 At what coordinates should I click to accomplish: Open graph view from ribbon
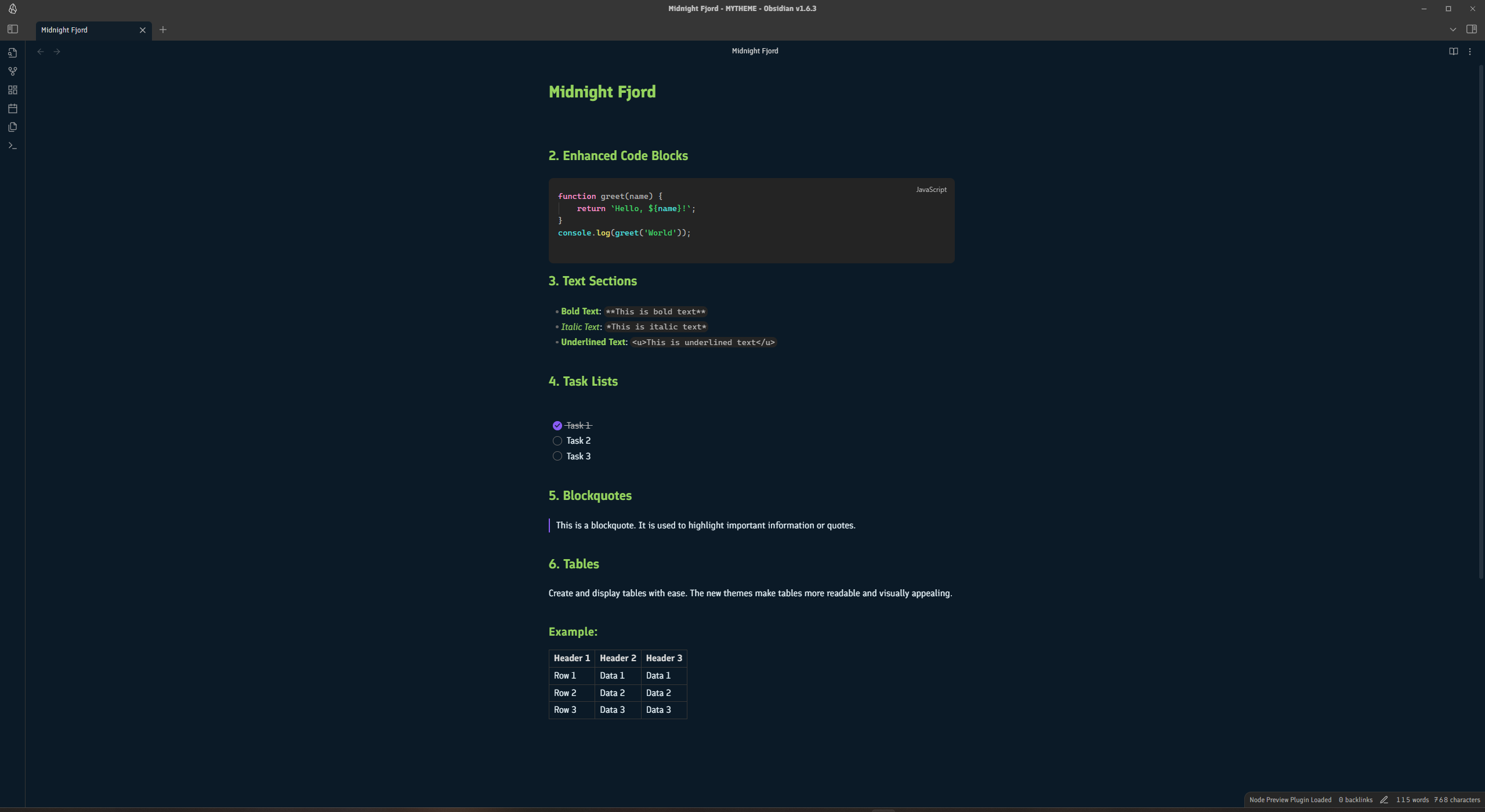[13, 71]
